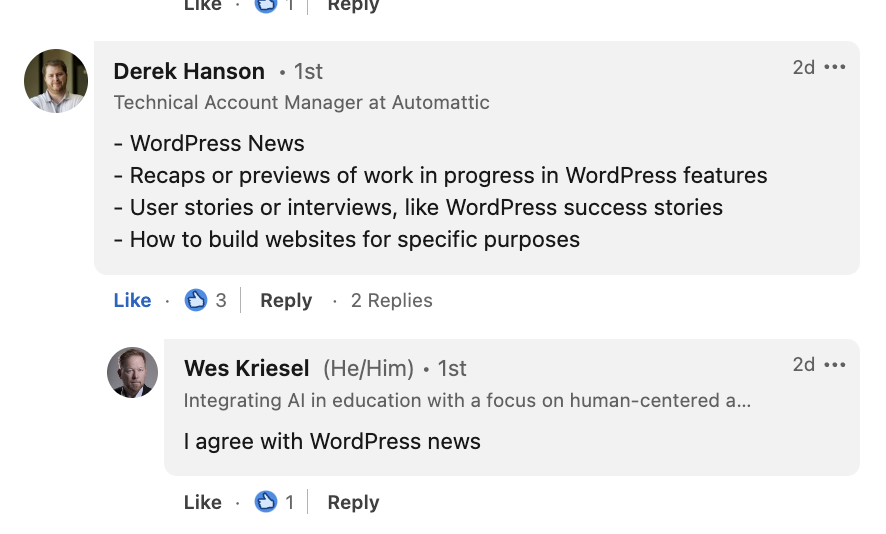Expand the 2 Replies thread
This screenshot has width=886, height=534.
click(392, 300)
